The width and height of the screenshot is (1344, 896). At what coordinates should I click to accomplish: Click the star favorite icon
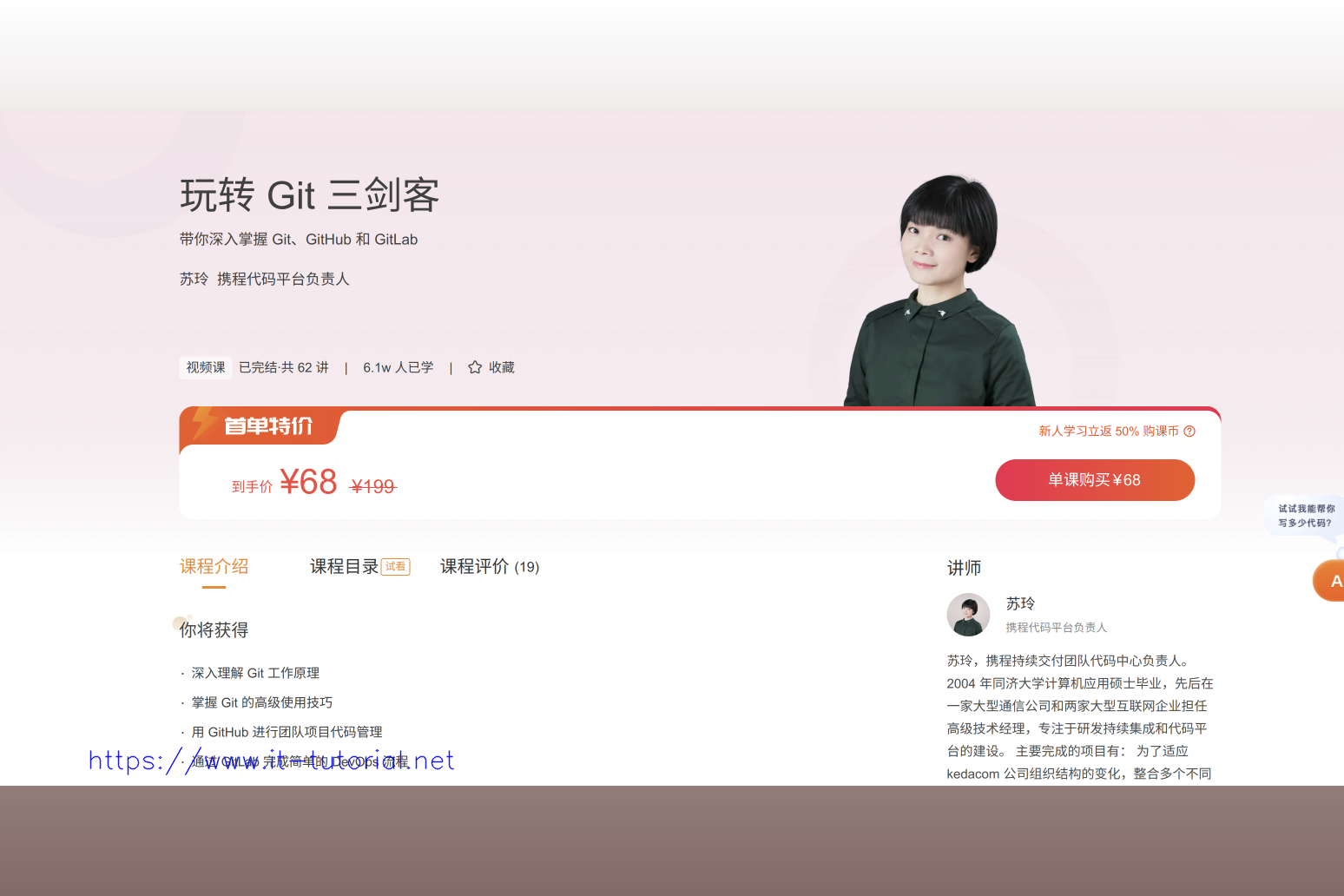pos(475,367)
